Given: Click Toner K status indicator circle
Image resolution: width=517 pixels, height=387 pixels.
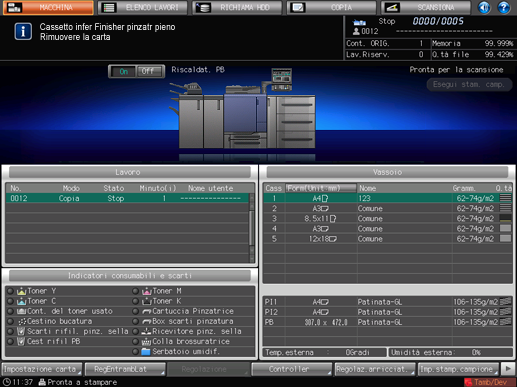Looking at the screenshot, I should coord(135,301).
